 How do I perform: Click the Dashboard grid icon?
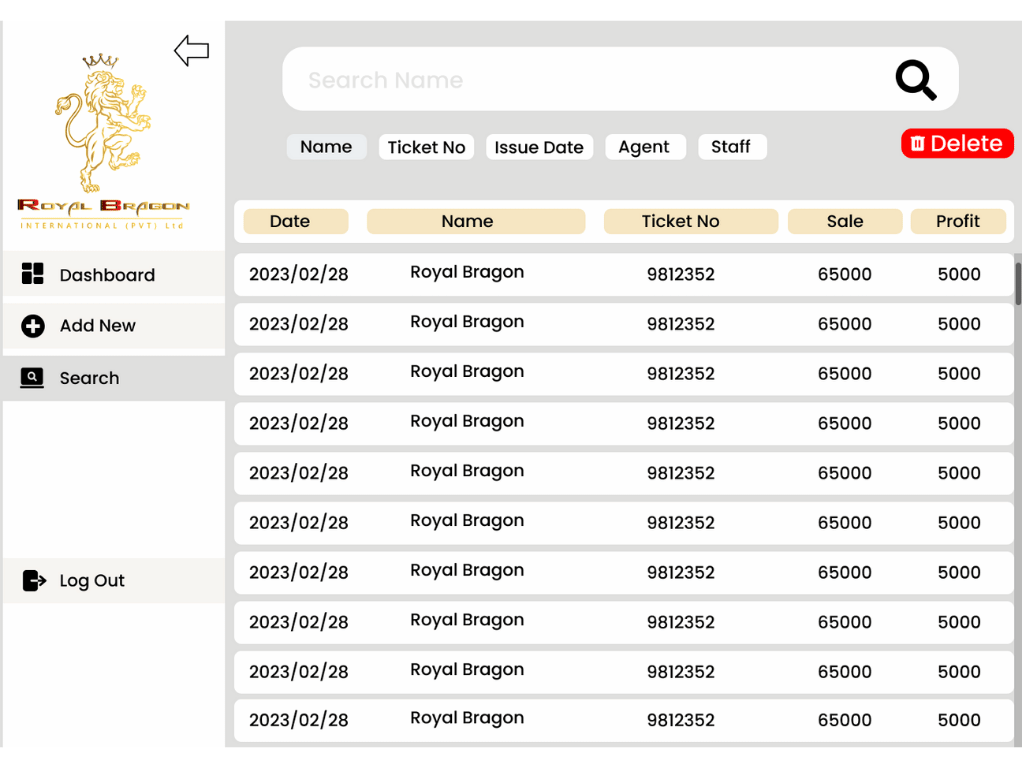33,274
